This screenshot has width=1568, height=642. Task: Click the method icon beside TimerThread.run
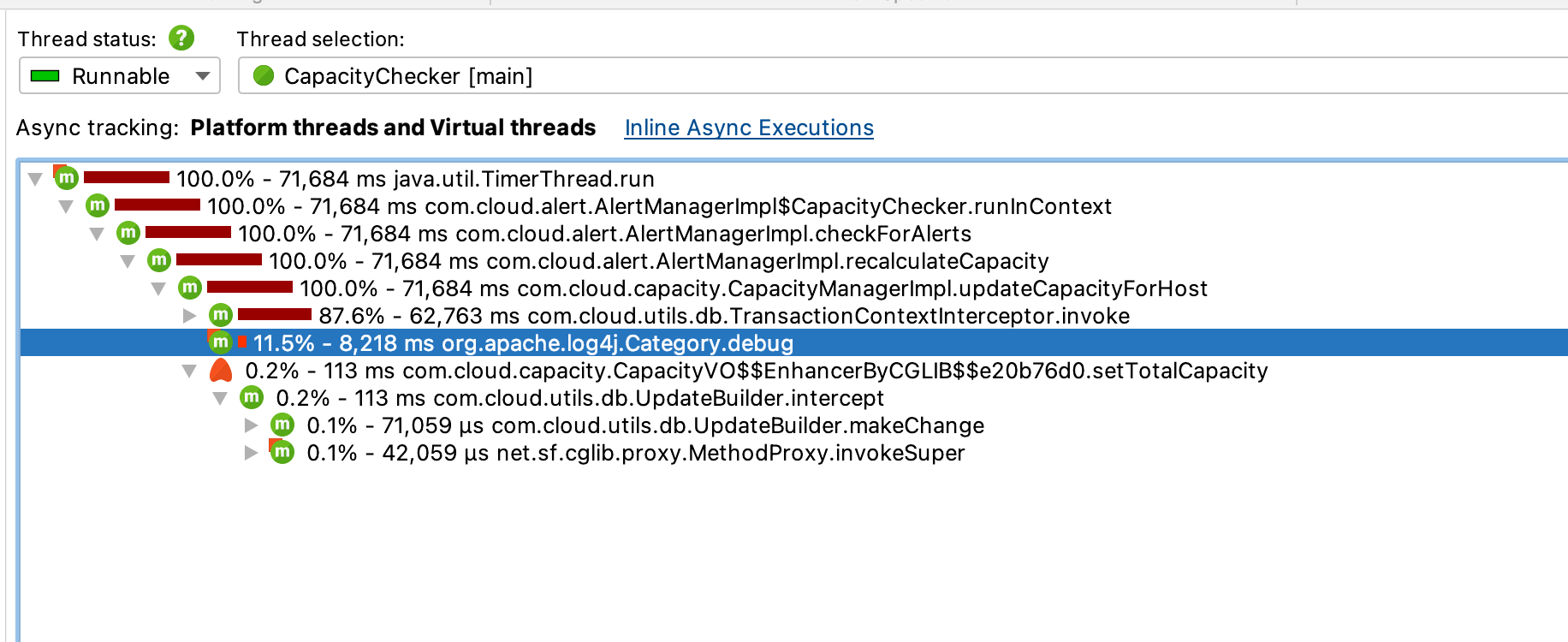(67, 178)
